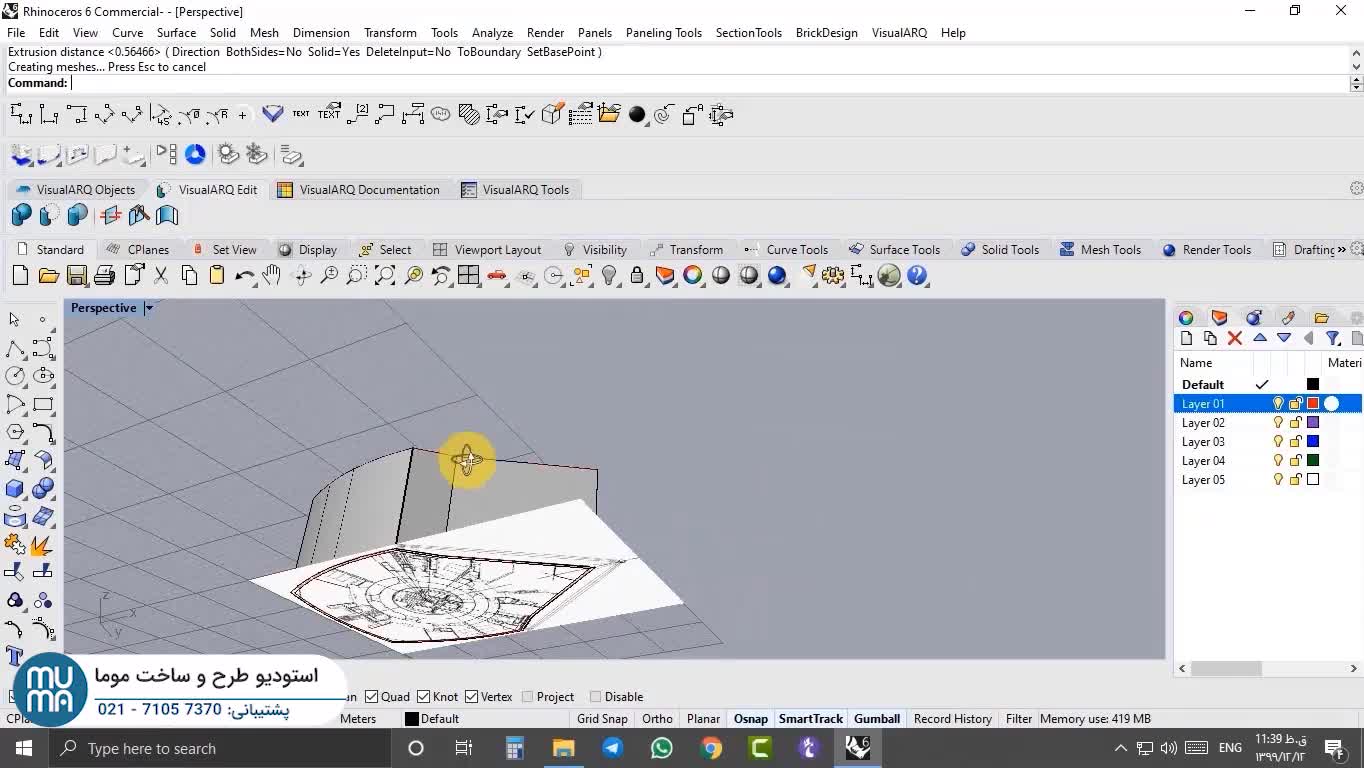This screenshot has height=768, width=1364.
Task: Select the Pan hand tool
Action: click(272, 276)
